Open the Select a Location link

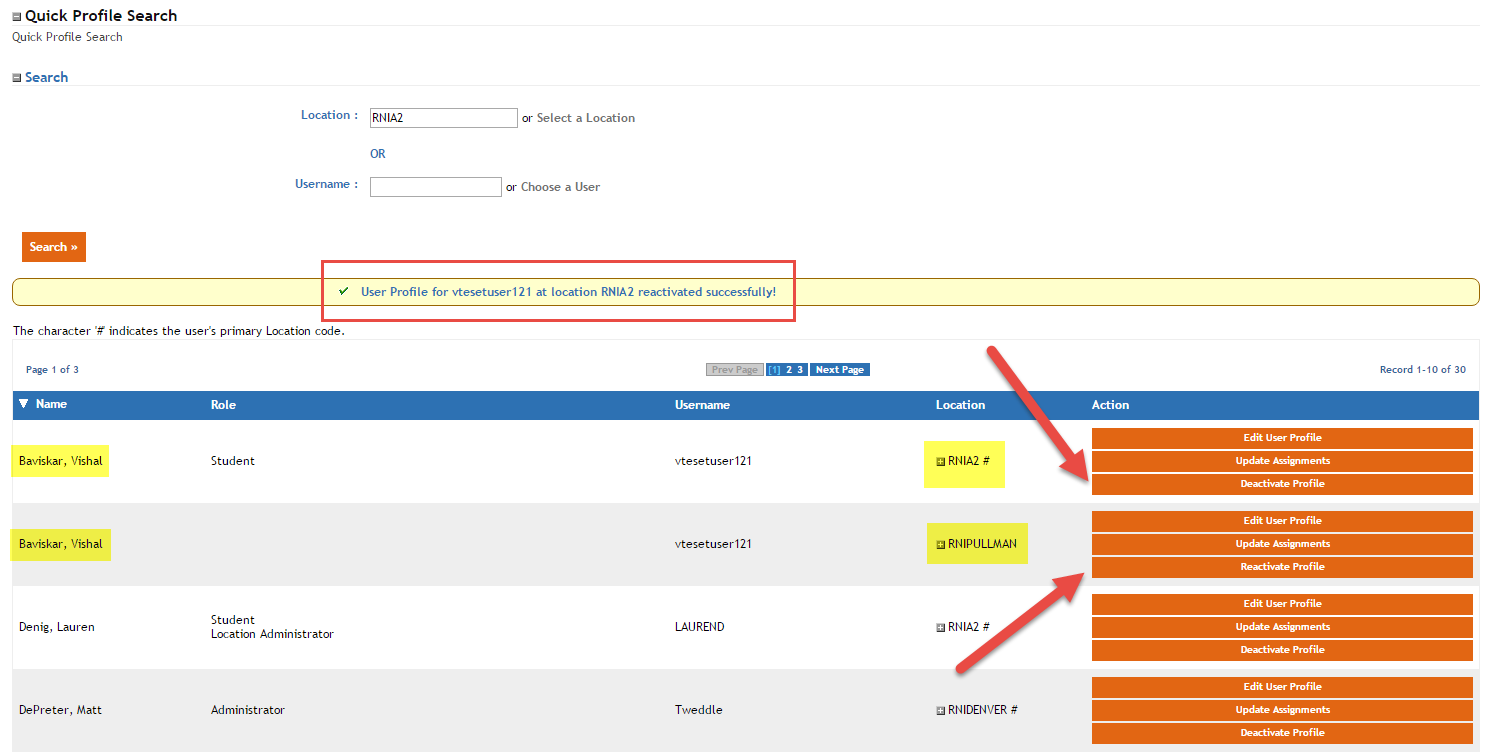click(585, 118)
